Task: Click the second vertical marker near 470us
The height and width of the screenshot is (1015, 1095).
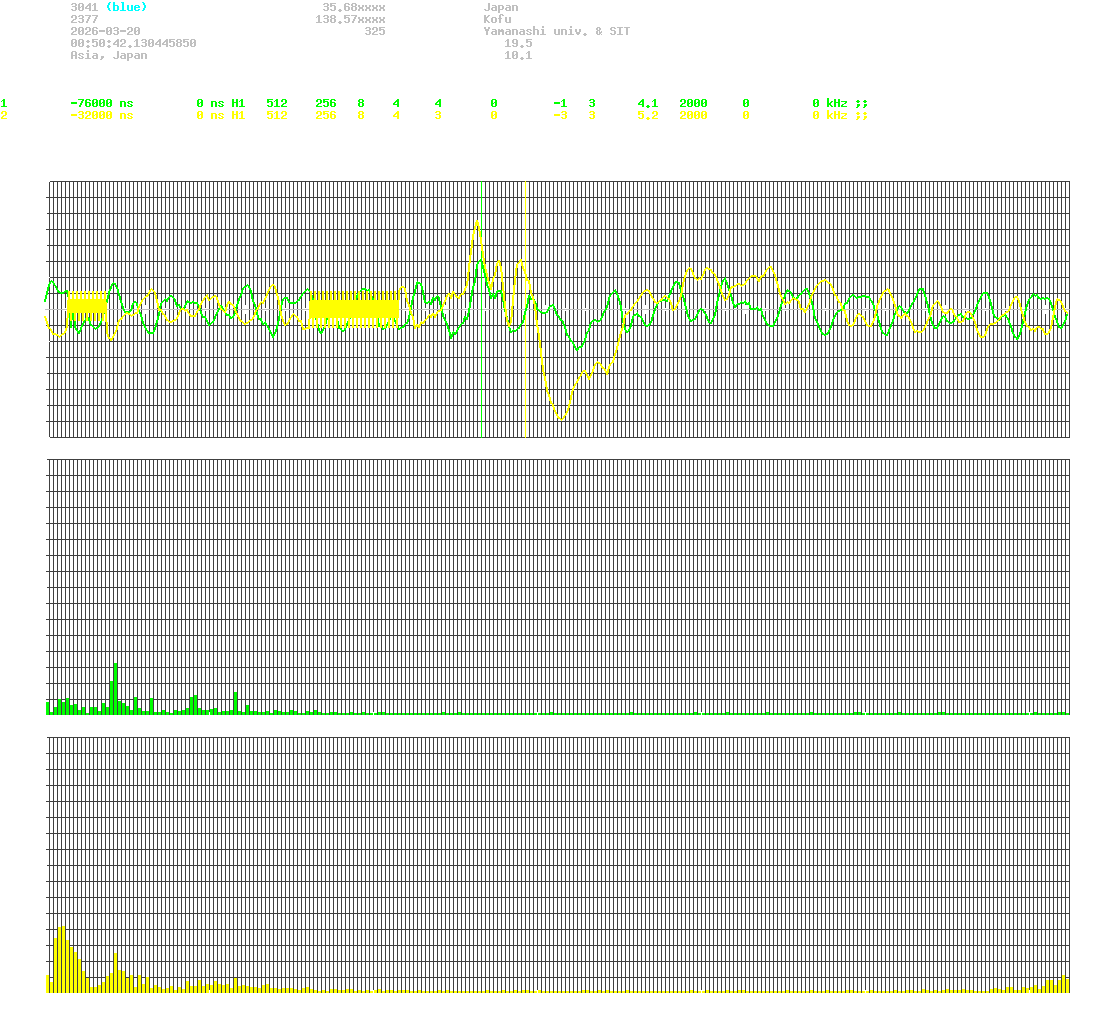Action: [525, 300]
